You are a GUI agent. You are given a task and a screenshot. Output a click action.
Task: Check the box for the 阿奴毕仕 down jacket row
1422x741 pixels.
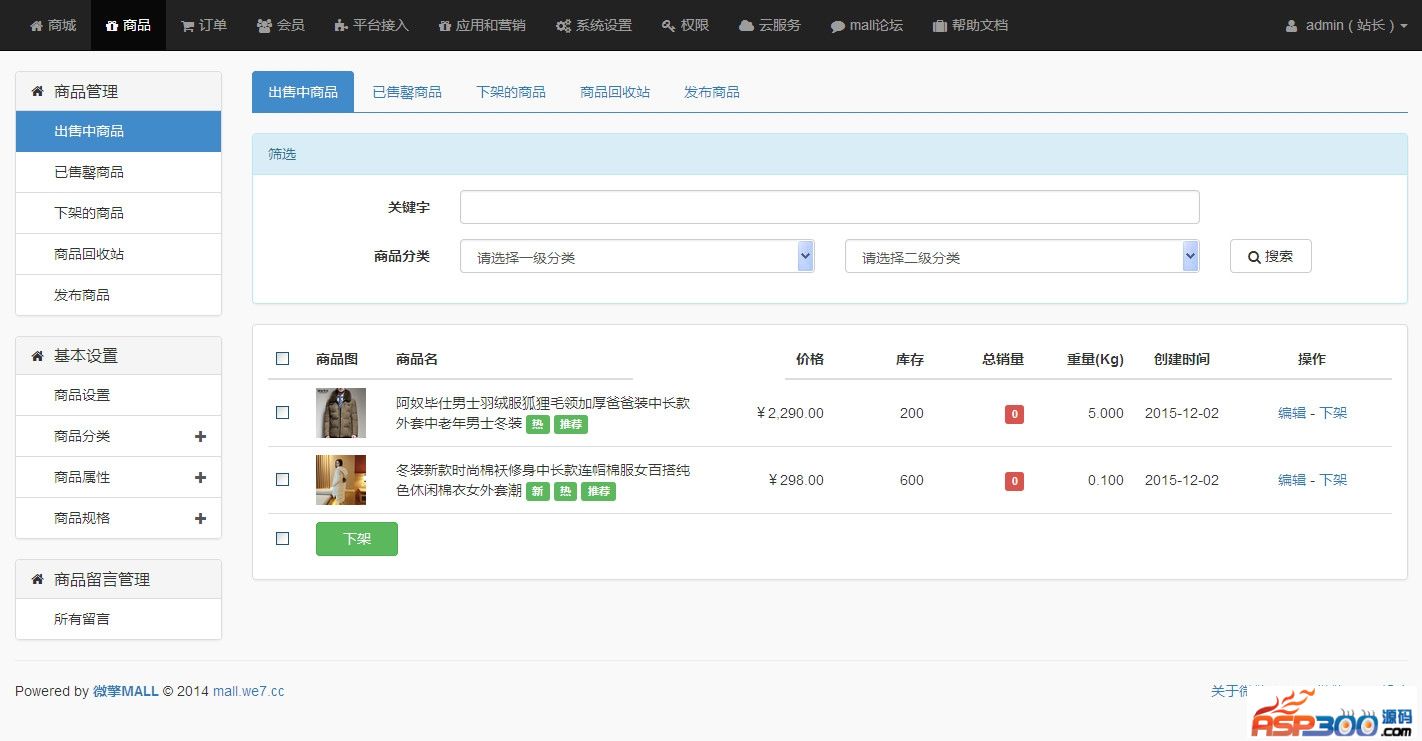pos(282,413)
